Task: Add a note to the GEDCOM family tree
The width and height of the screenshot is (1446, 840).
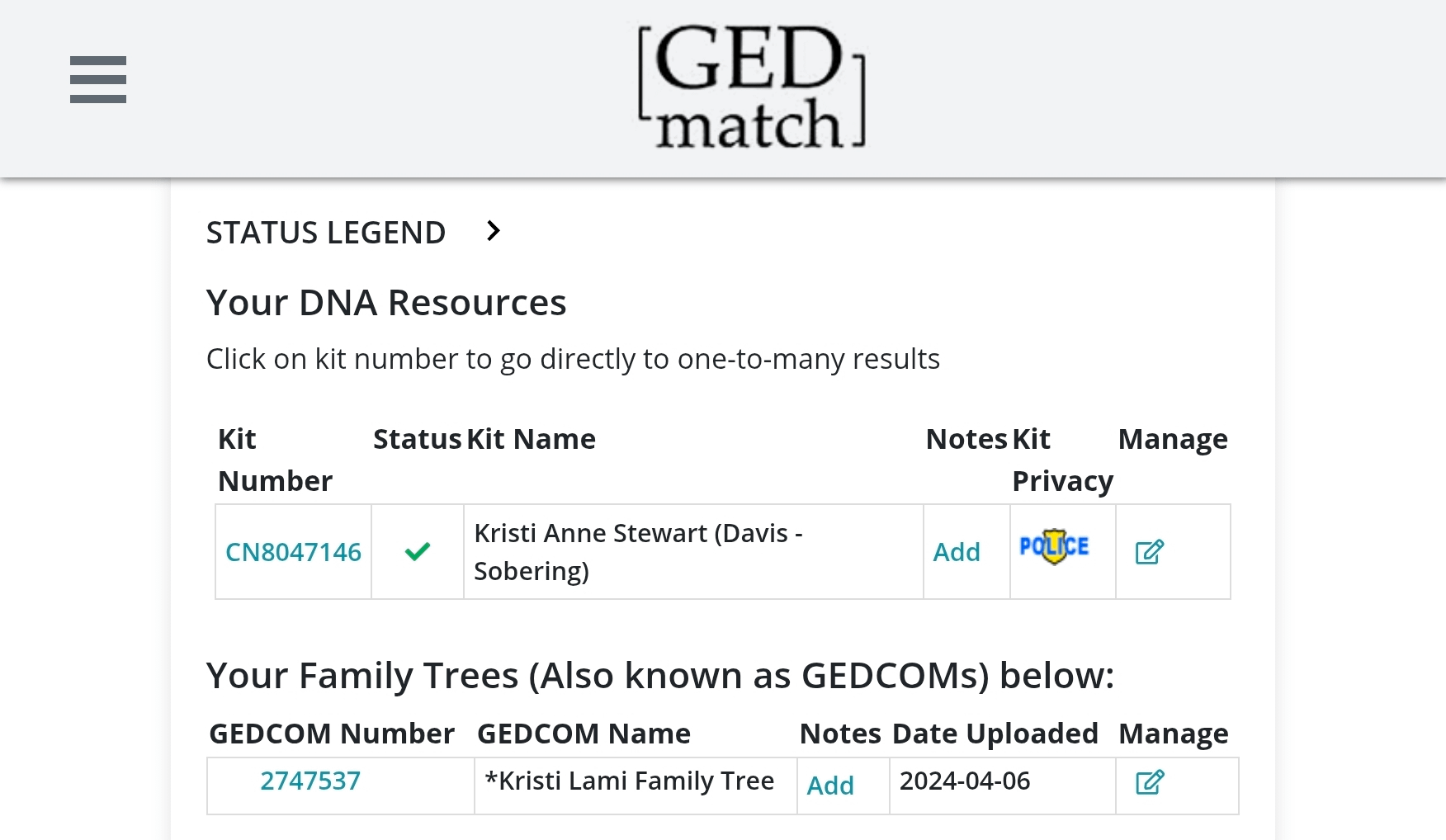Action: coord(830,786)
